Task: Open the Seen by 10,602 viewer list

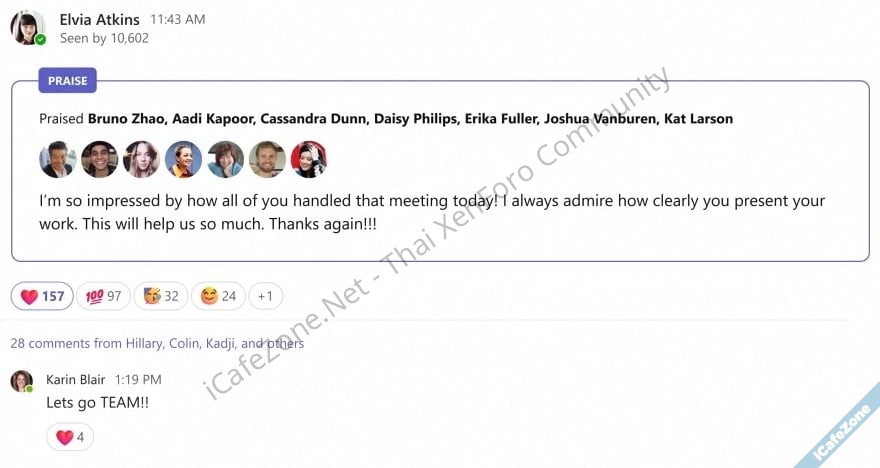Action: 104,38
